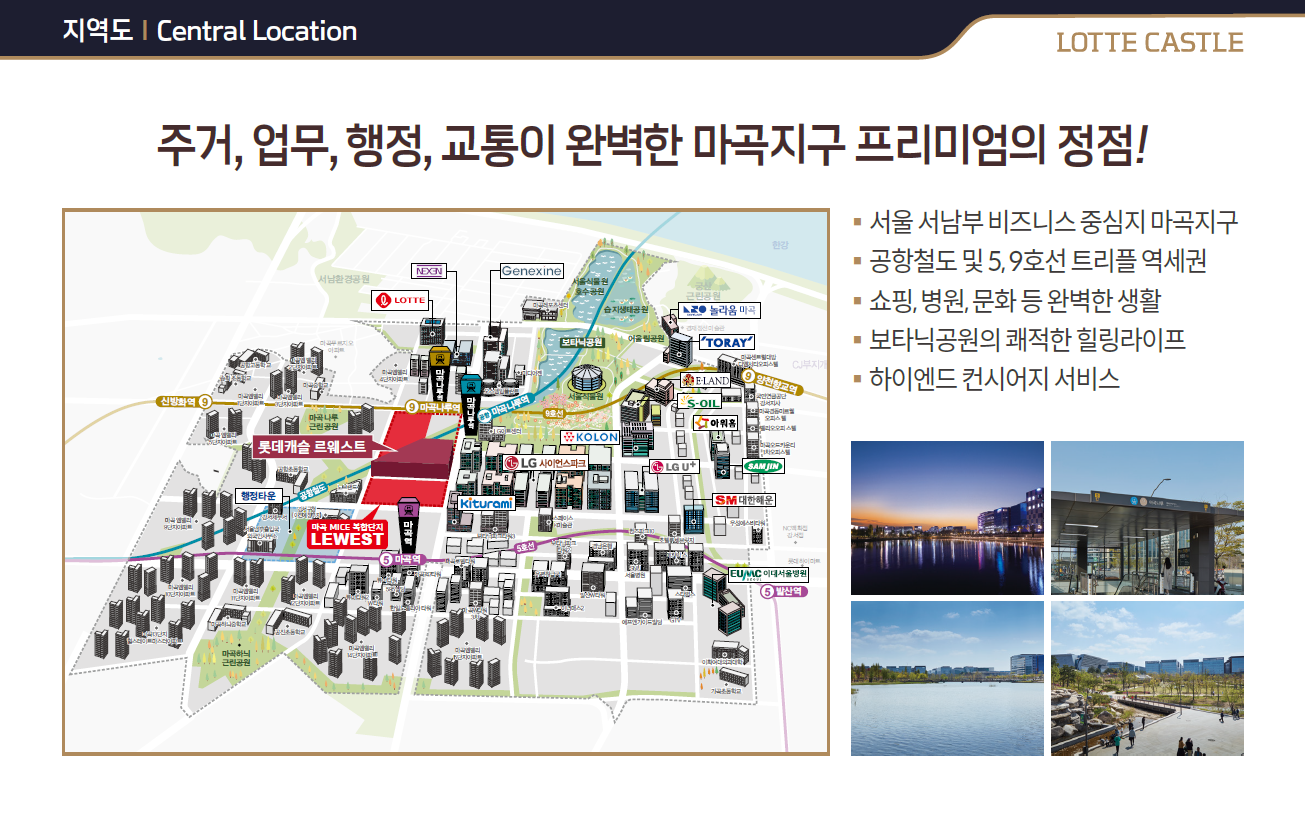Click the S-OIL logo on the map
1305x819 pixels.
point(699,402)
